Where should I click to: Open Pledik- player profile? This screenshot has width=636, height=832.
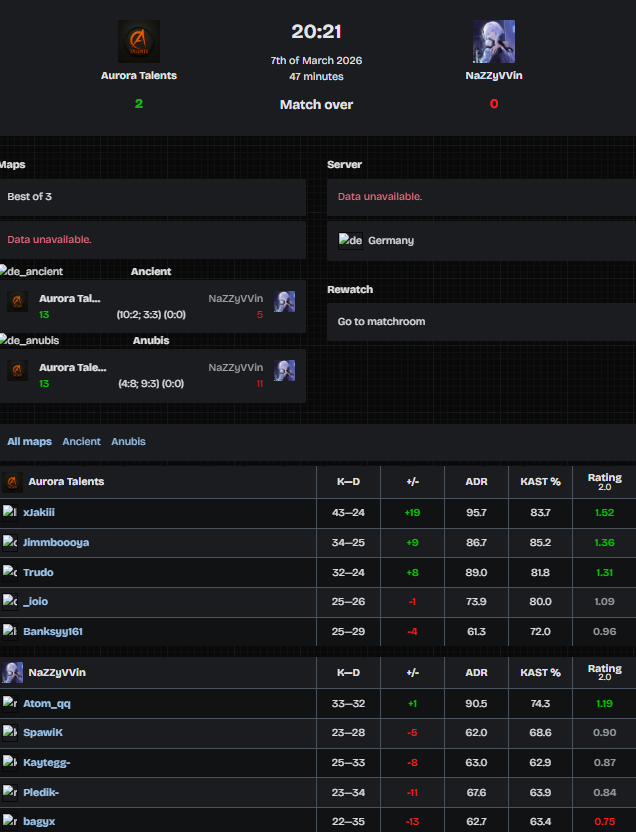point(41,792)
